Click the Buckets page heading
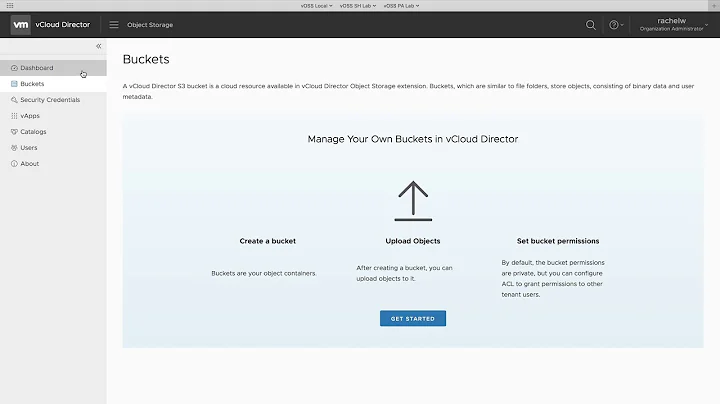Image resolution: width=720 pixels, height=404 pixels. pos(146,59)
